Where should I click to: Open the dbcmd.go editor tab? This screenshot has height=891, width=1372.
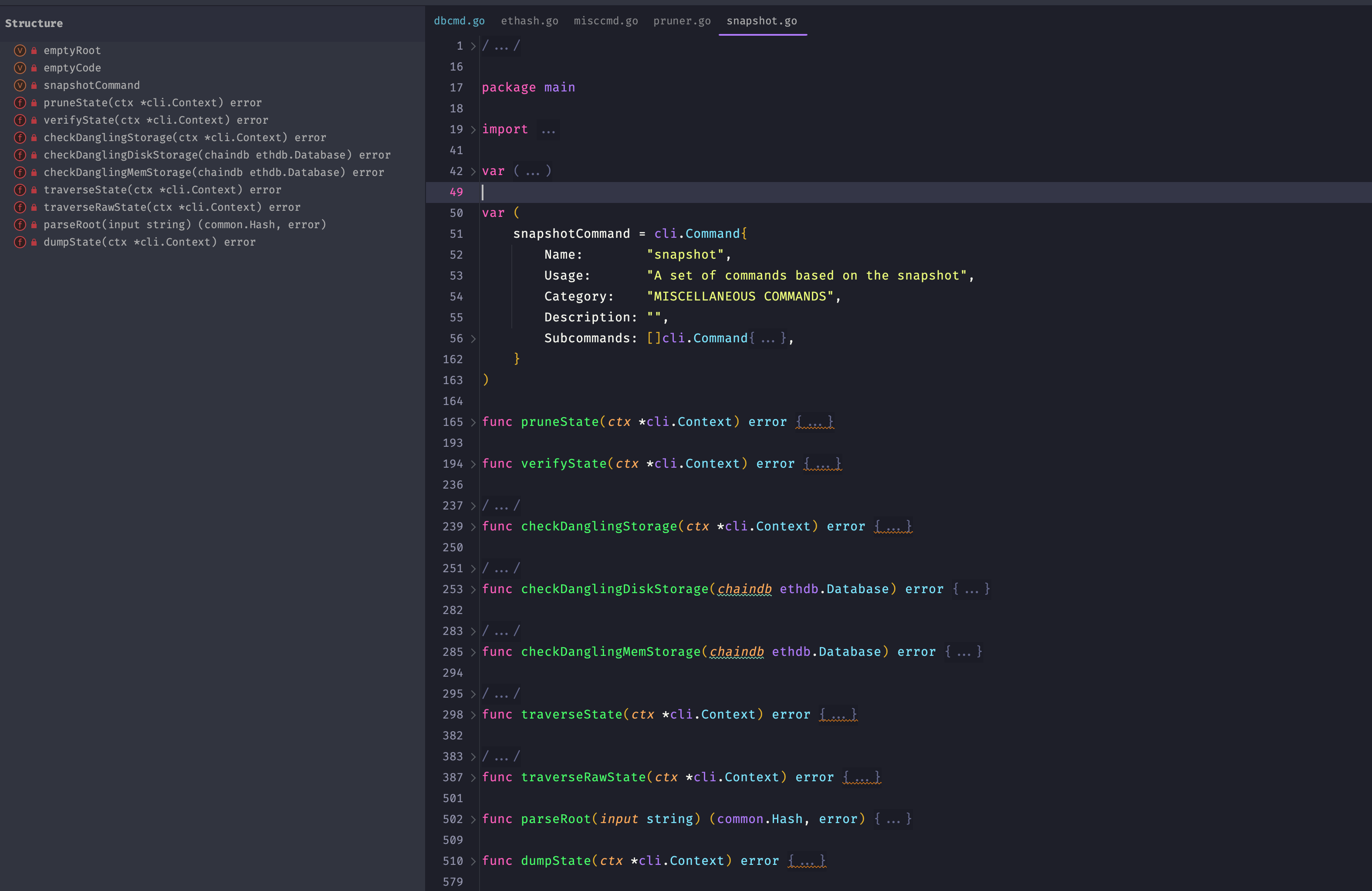point(459,21)
